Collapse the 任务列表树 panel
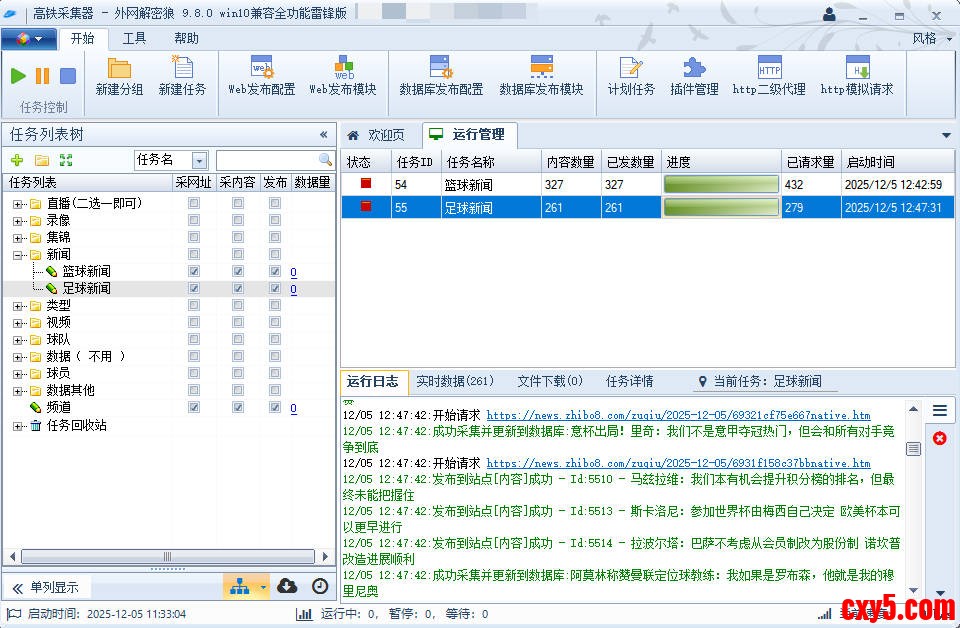The image size is (960, 628). coord(323,135)
